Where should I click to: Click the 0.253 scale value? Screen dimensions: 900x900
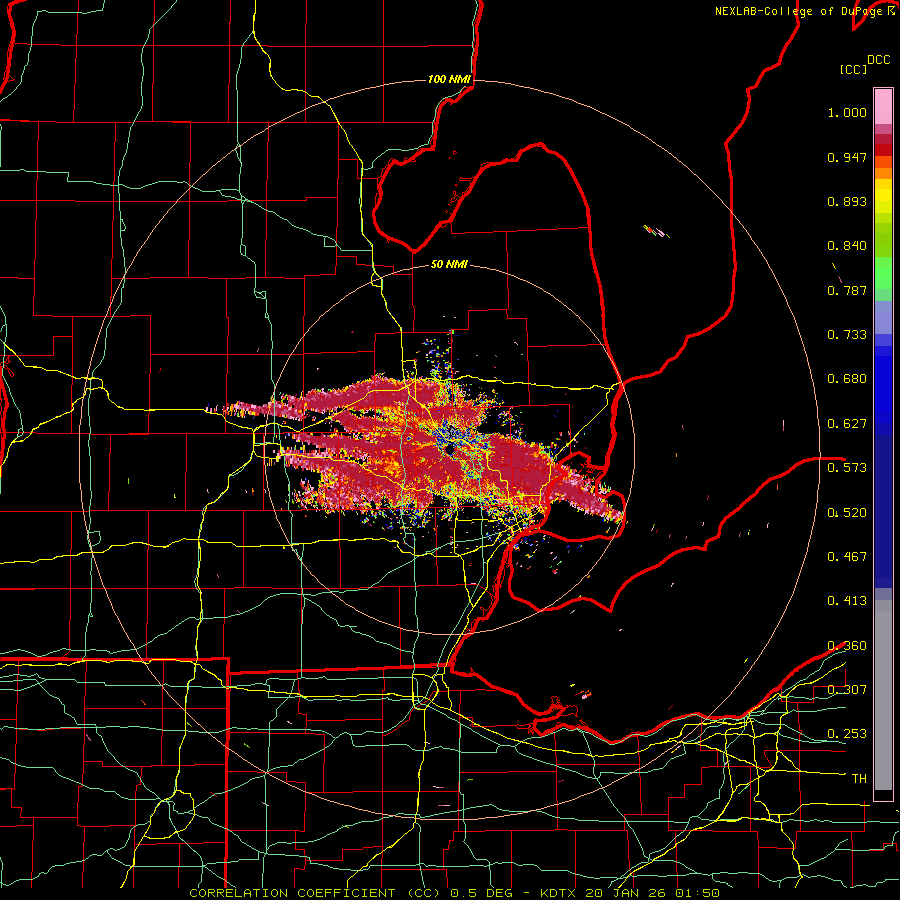pyautogui.click(x=847, y=734)
